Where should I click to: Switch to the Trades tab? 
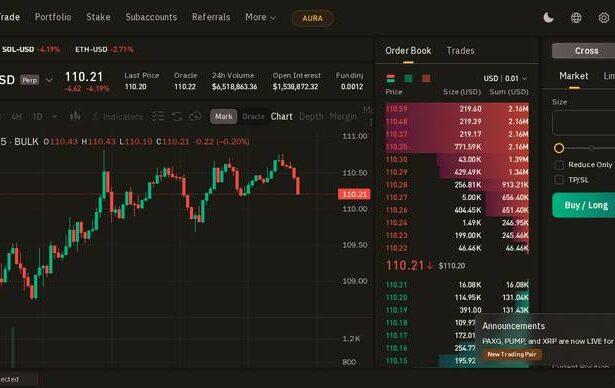[460, 51]
